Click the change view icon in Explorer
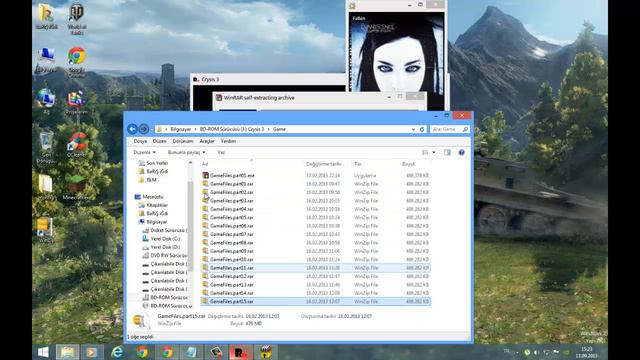This screenshot has height=360, width=640. pyautogui.click(x=425, y=152)
